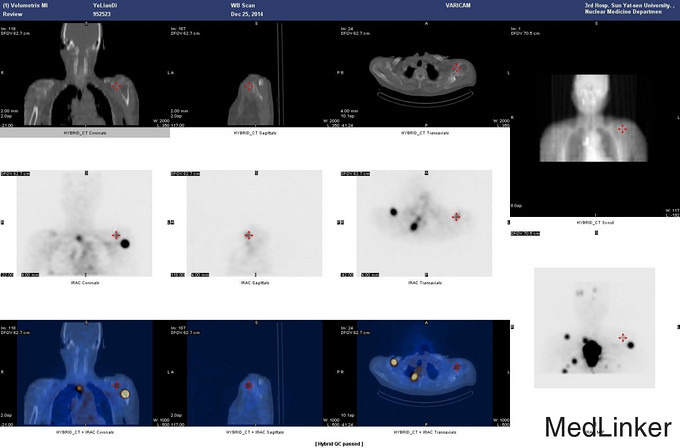Screen dimensions: 680x448
Task: Click red crosshair in CT Sagittal view
Action: (x=249, y=87)
